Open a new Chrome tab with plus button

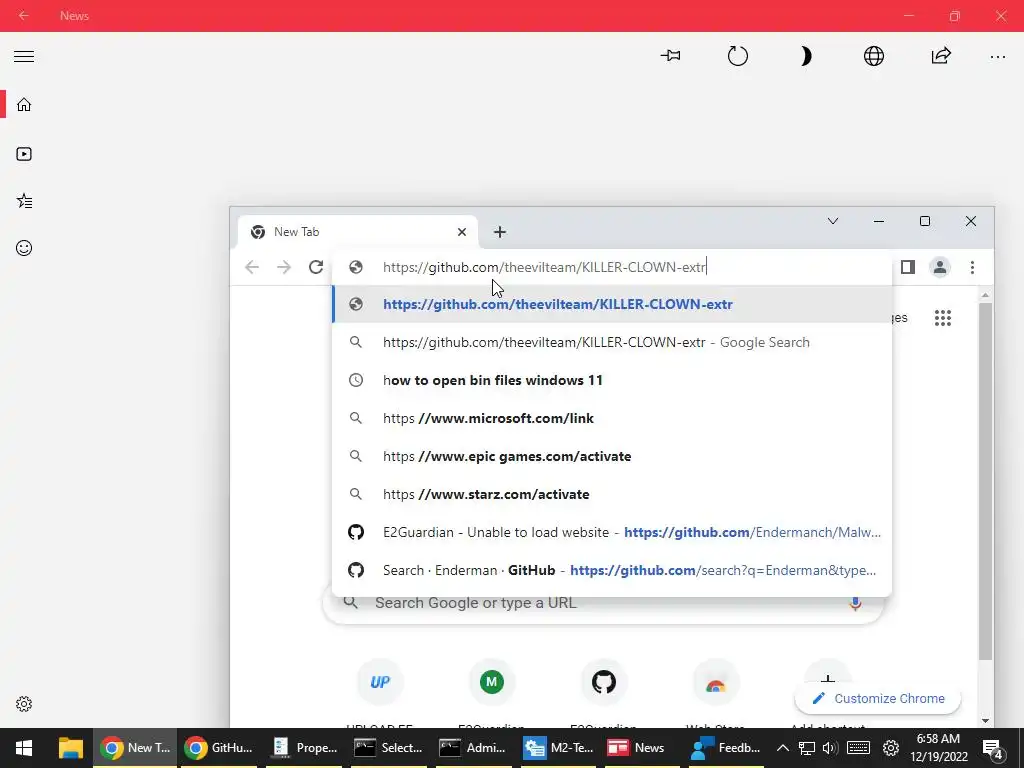[500, 232]
